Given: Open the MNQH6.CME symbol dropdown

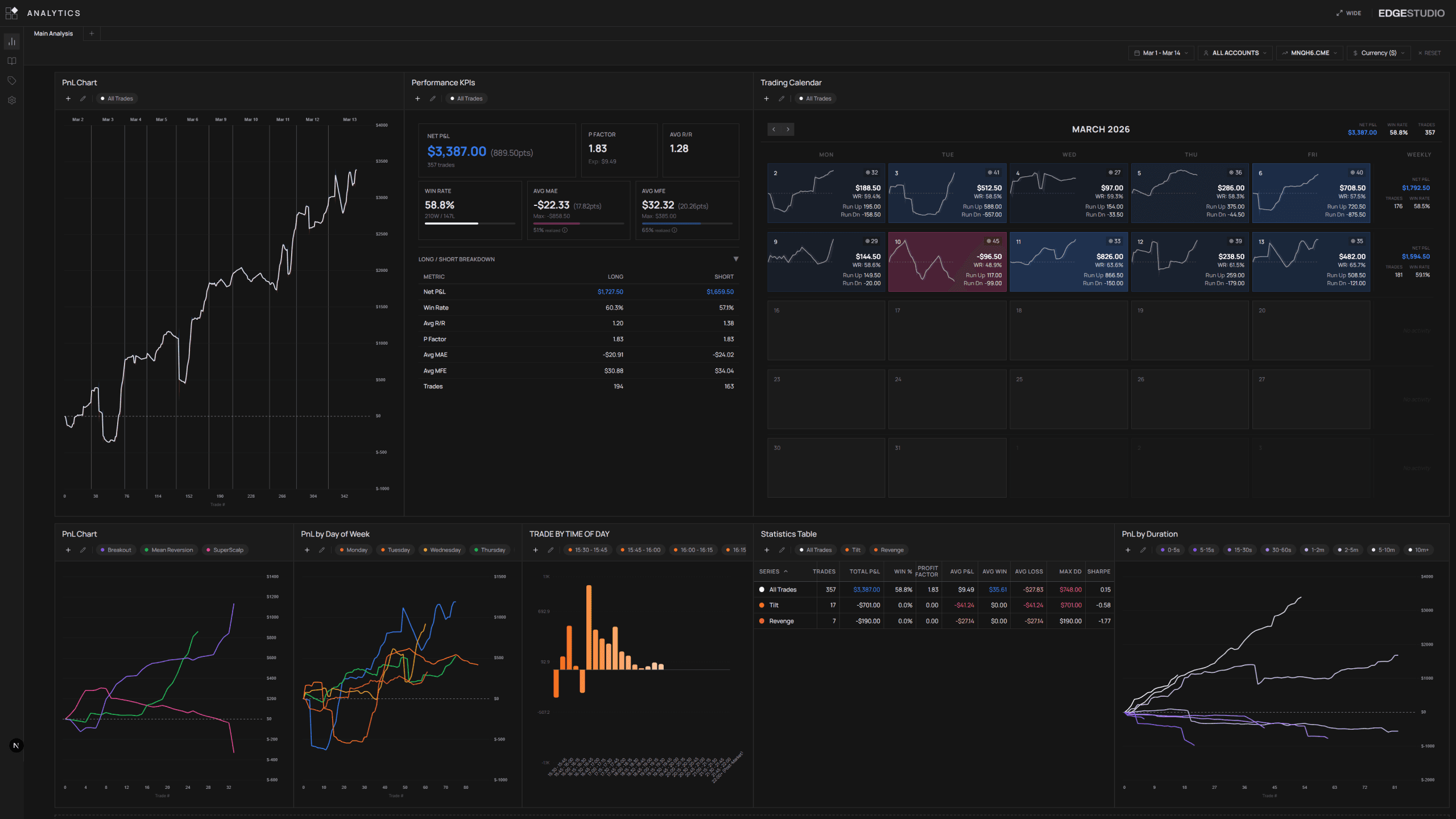Looking at the screenshot, I should coord(1309,52).
